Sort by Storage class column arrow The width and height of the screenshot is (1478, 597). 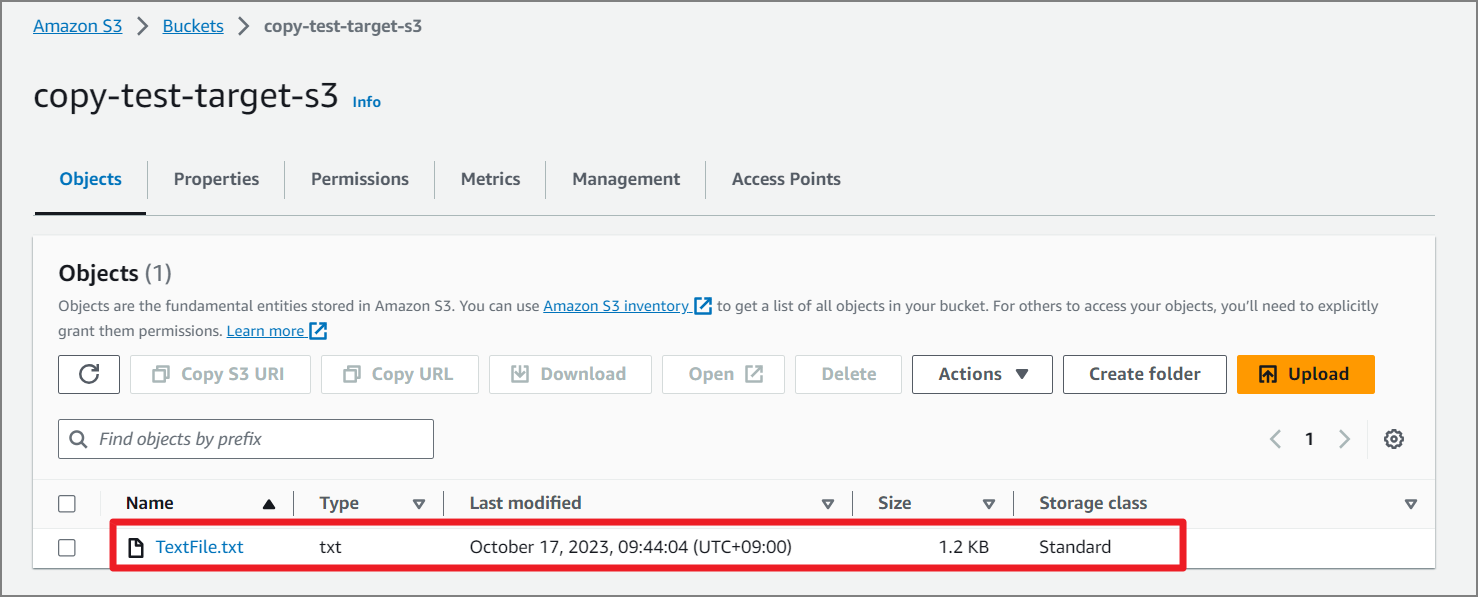1411,504
